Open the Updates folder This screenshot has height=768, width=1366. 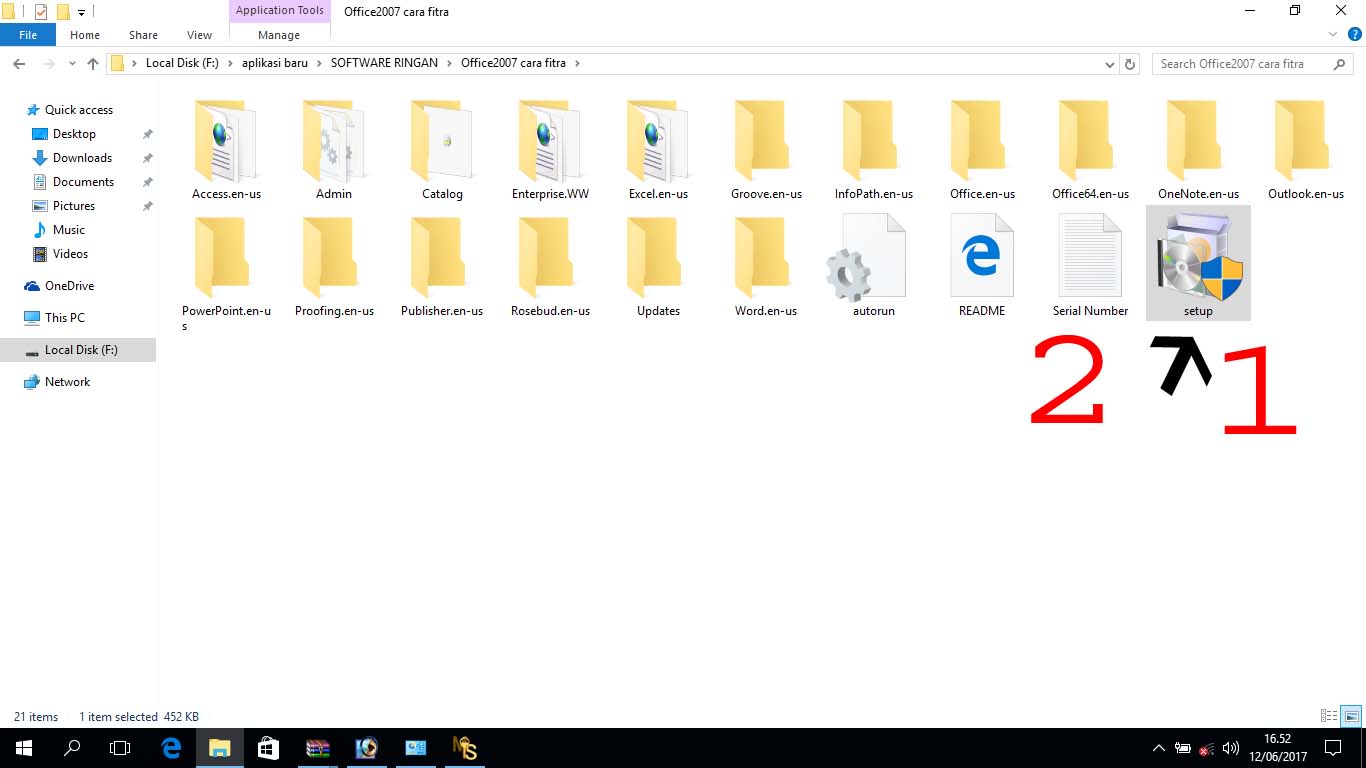point(658,267)
